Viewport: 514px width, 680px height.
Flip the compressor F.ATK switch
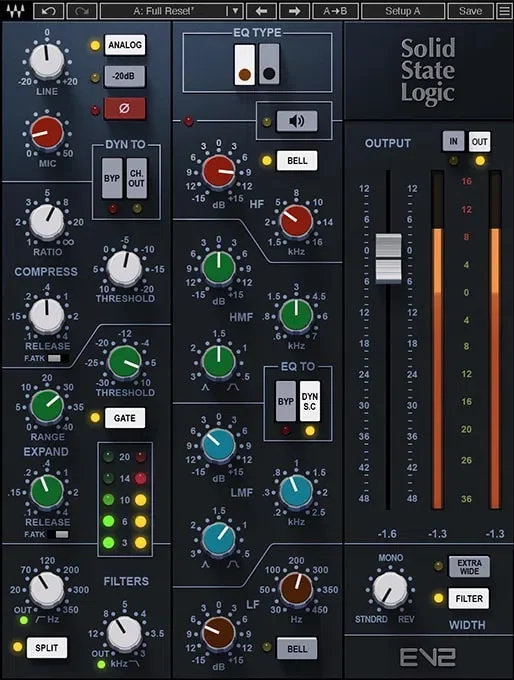(58, 358)
